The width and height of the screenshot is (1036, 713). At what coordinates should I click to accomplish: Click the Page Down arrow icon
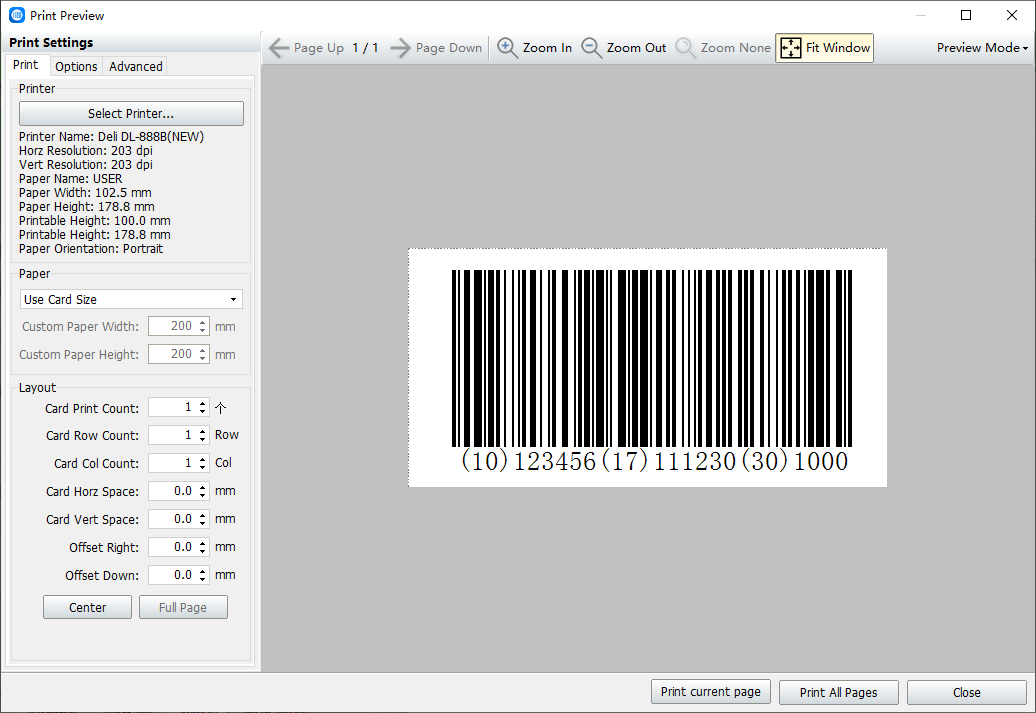(x=400, y=48)
